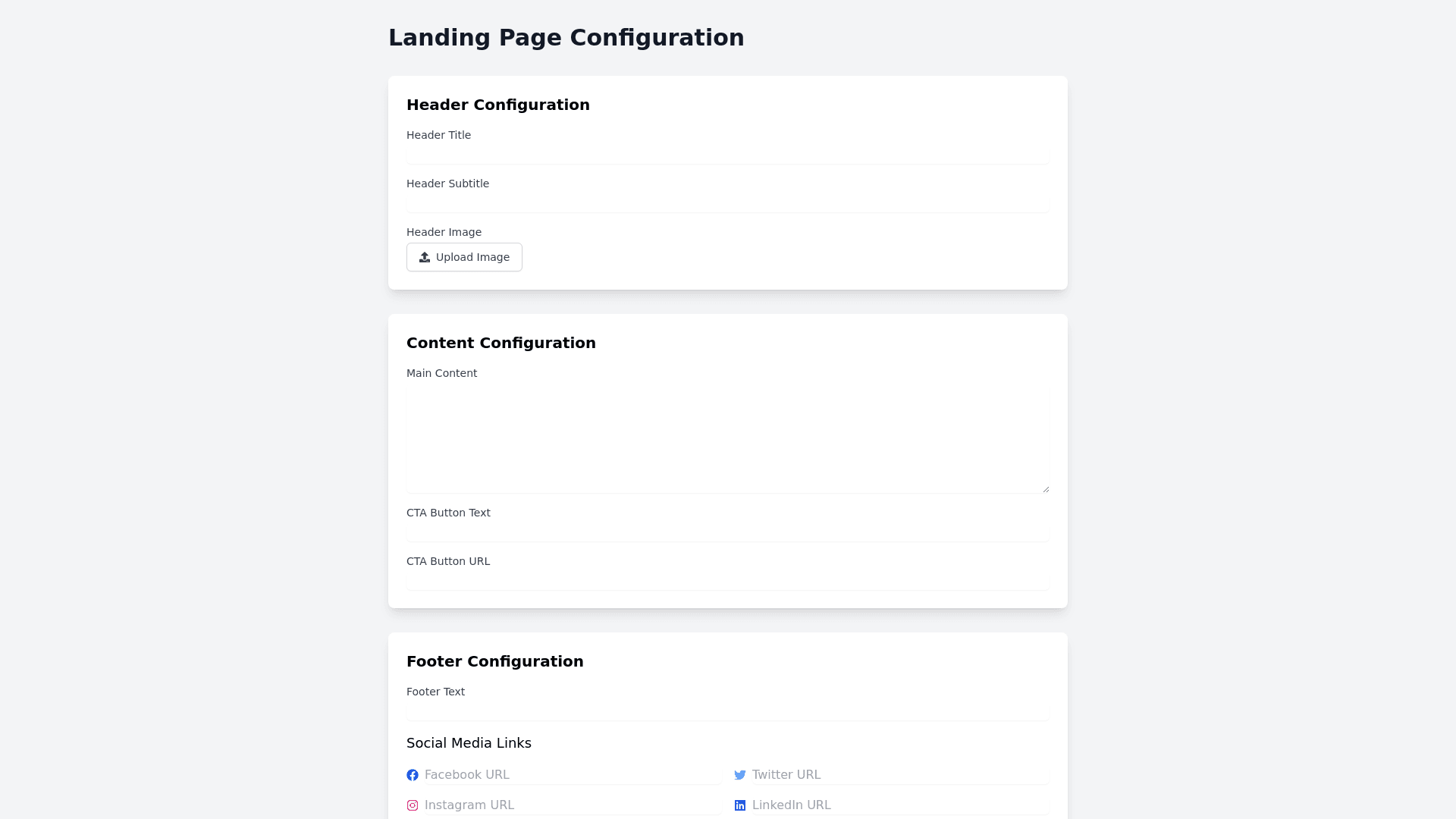Click the Facebook logo icon
1456x819 pixels.
point(413,775)
